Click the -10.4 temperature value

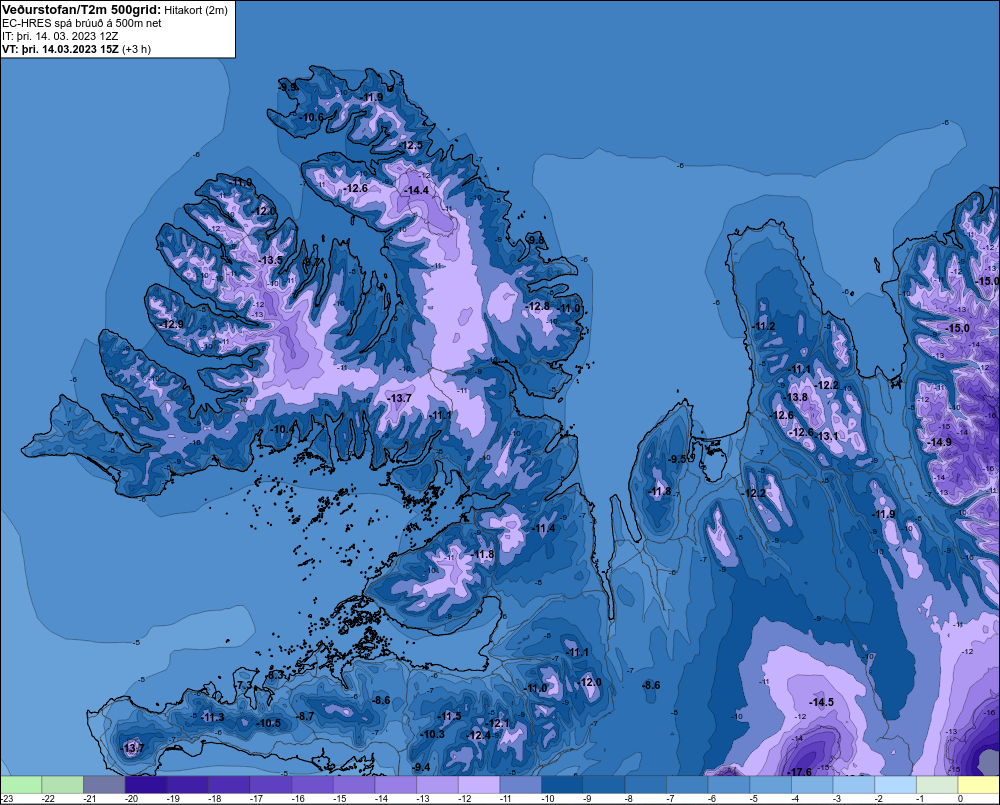click(x=282, y=429)
